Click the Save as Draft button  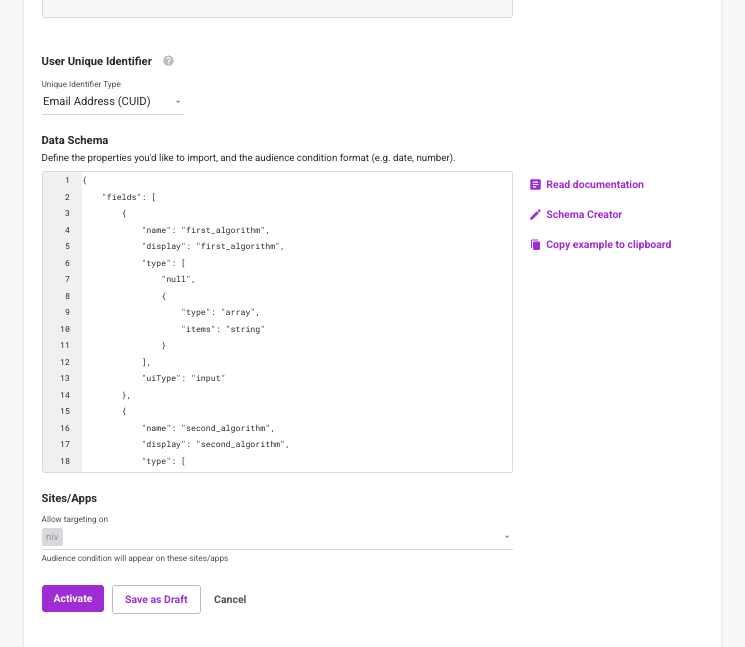click(x=156, y=599)
